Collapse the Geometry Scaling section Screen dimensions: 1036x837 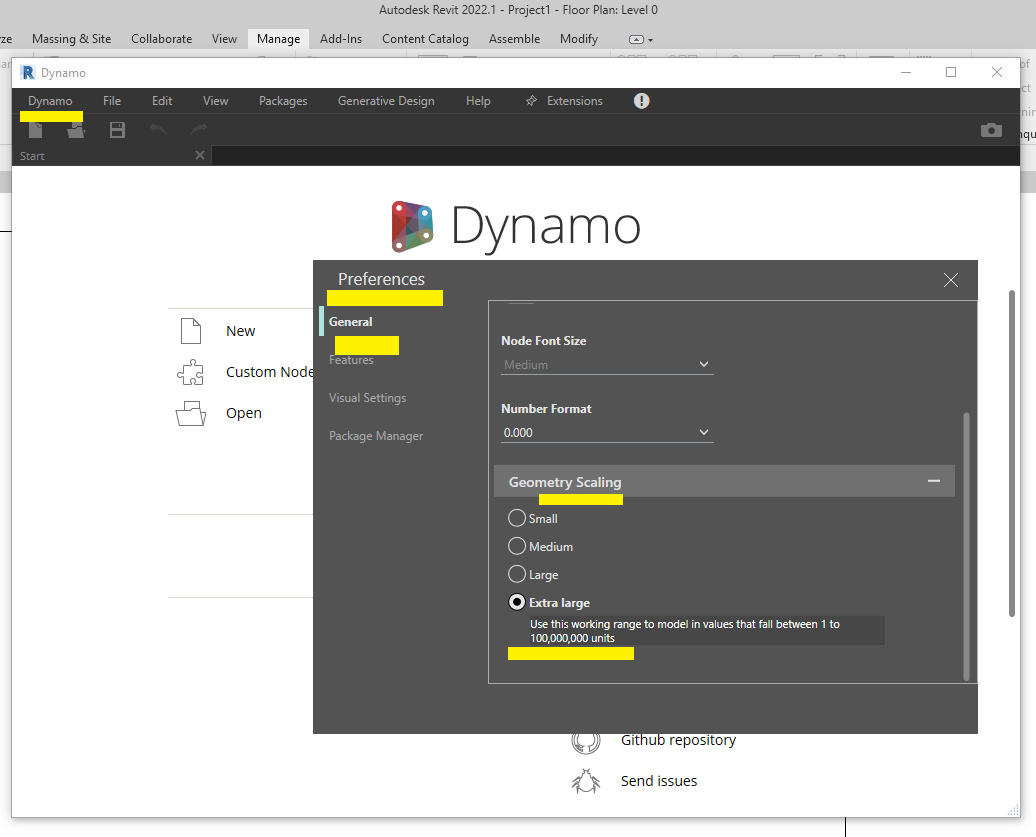point(934,480)
